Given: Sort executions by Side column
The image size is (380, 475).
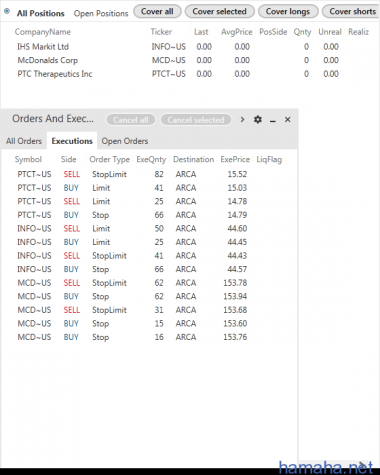Looking at the screenshot, I should (69, 159).
